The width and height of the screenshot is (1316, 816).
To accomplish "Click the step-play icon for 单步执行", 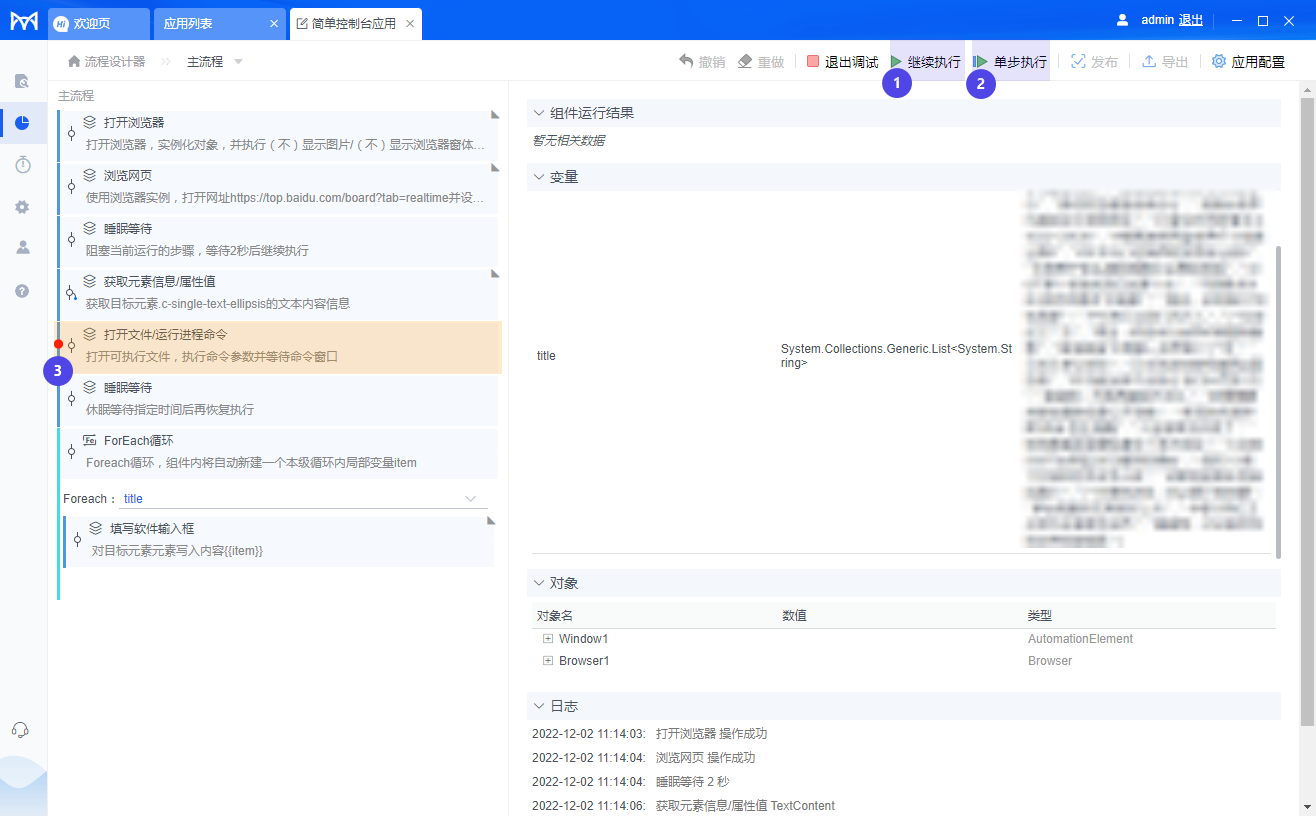I will coord(981,61).
